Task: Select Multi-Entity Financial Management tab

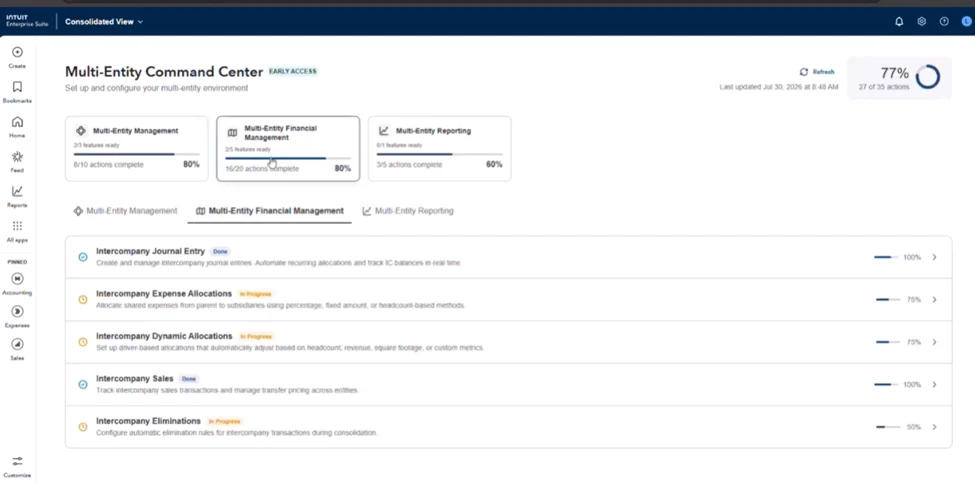Action: (269, 211)
